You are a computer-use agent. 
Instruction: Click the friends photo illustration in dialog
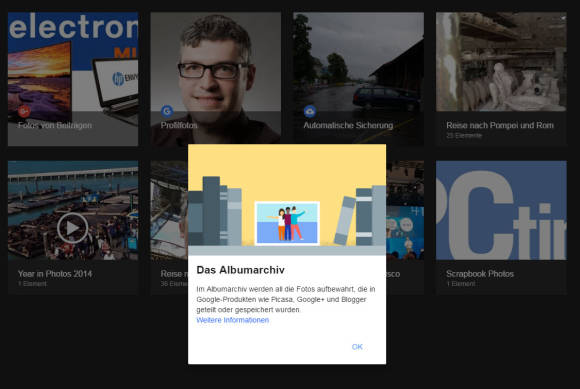287,223
